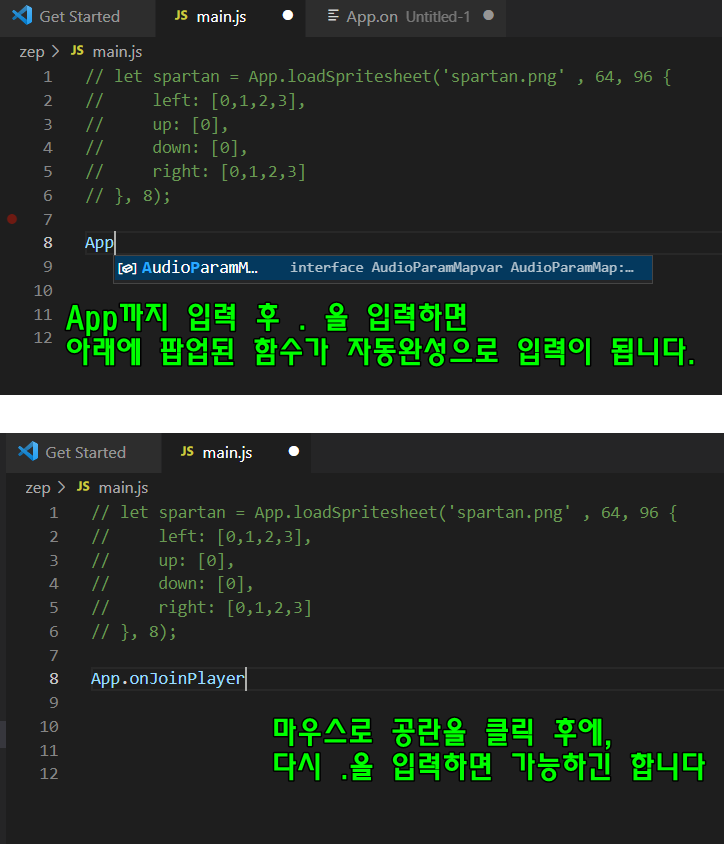The height and width of the screenshot is (846, 724).
Task: Click line number 12 in bottom editor
Action: click(x=49, y=774)
